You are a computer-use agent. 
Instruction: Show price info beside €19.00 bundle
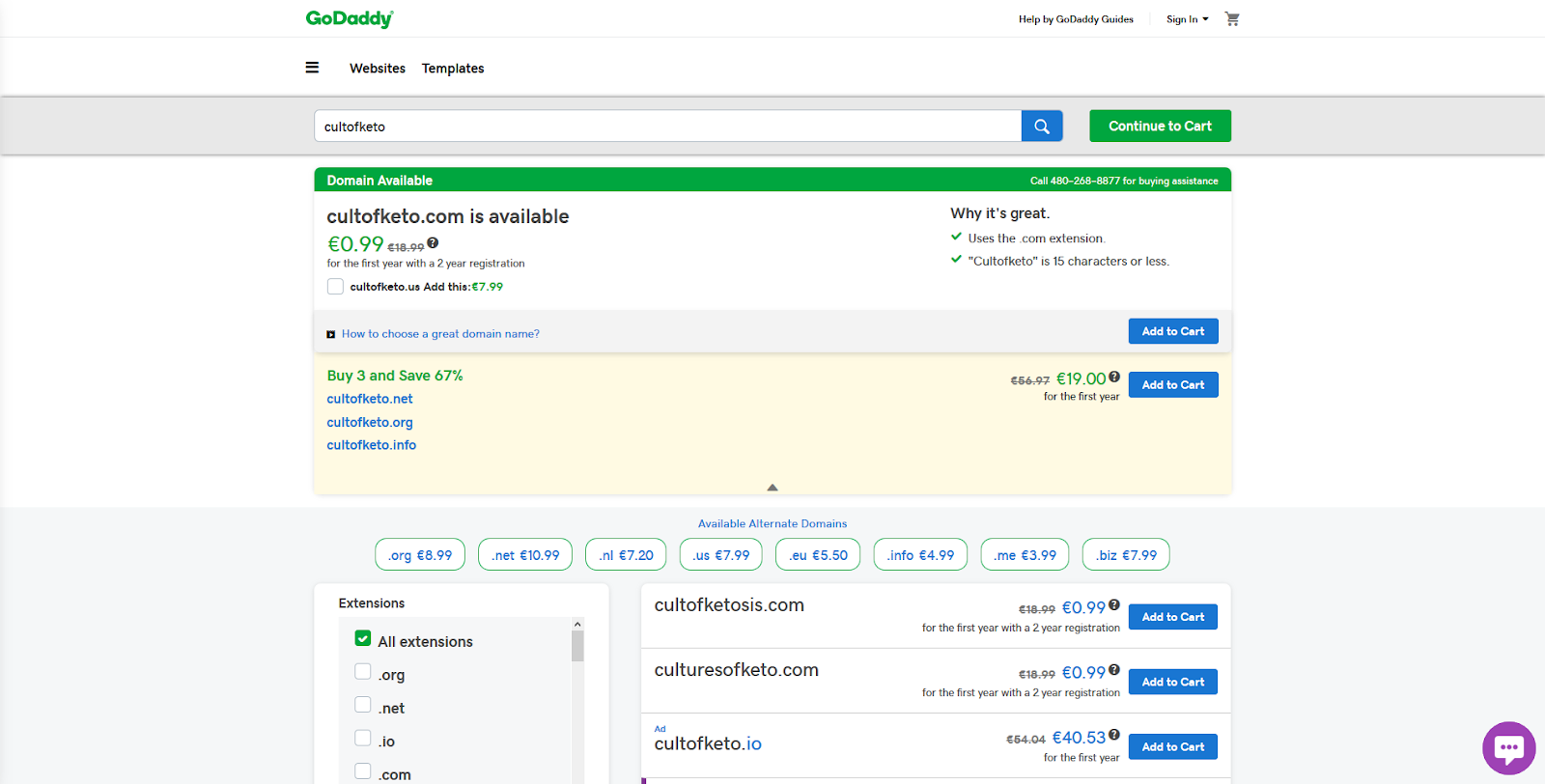click(x=1114, y=377)
